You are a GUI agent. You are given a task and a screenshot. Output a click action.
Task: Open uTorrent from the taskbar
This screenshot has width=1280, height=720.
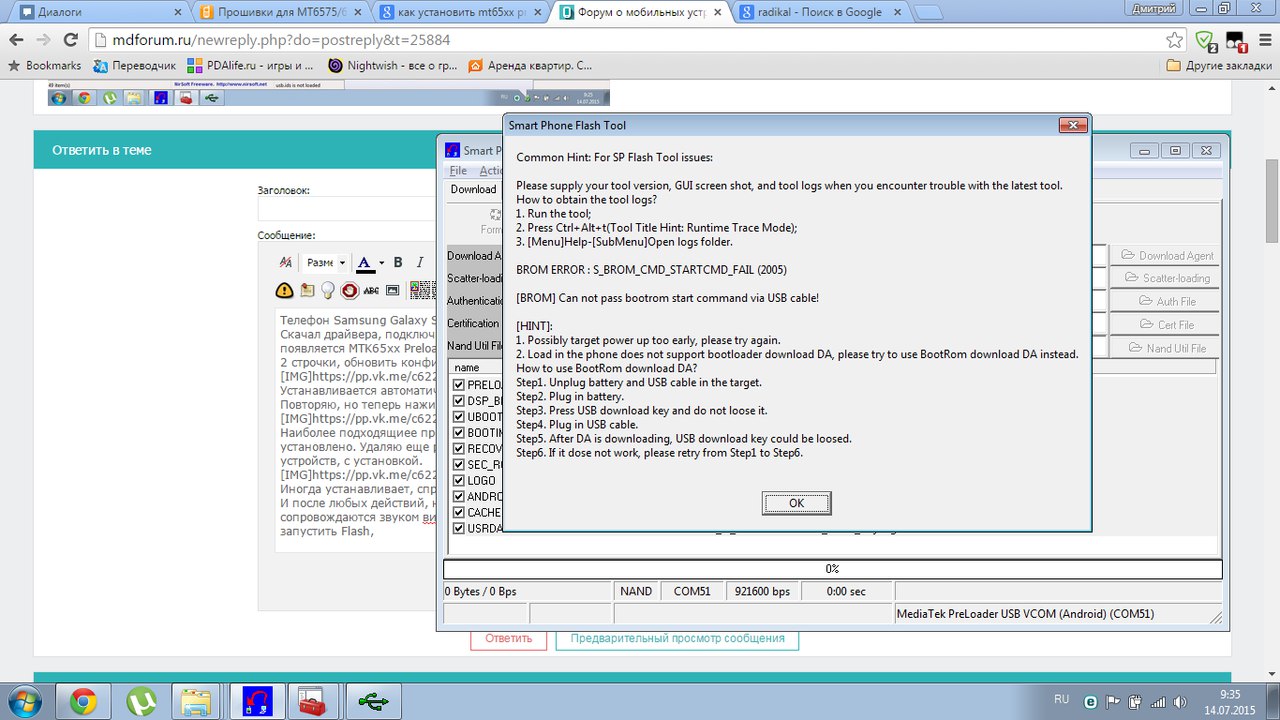coord(141,702)
